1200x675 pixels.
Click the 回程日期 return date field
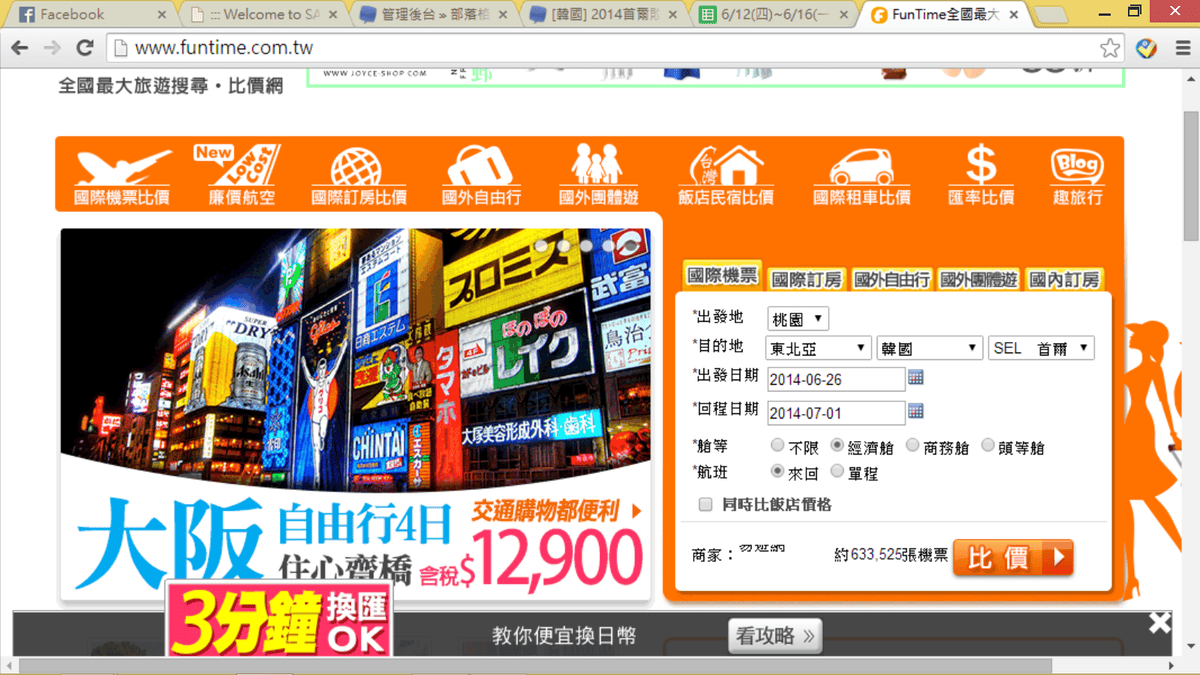click(835, 412)
